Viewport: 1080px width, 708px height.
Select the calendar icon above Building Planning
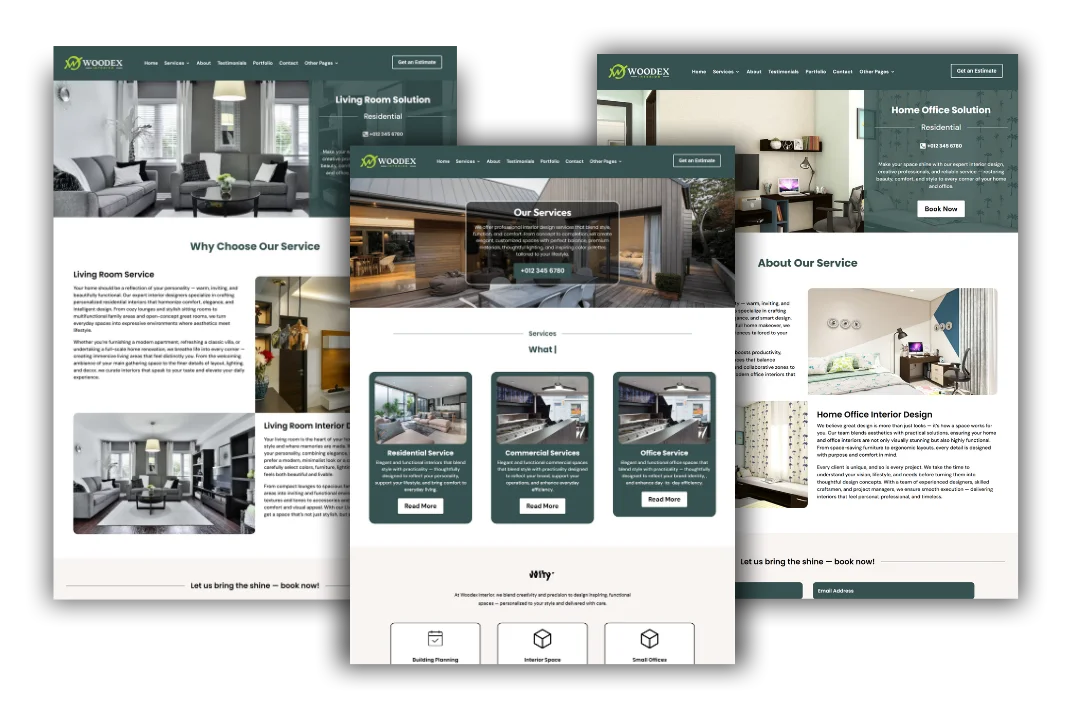435,637
